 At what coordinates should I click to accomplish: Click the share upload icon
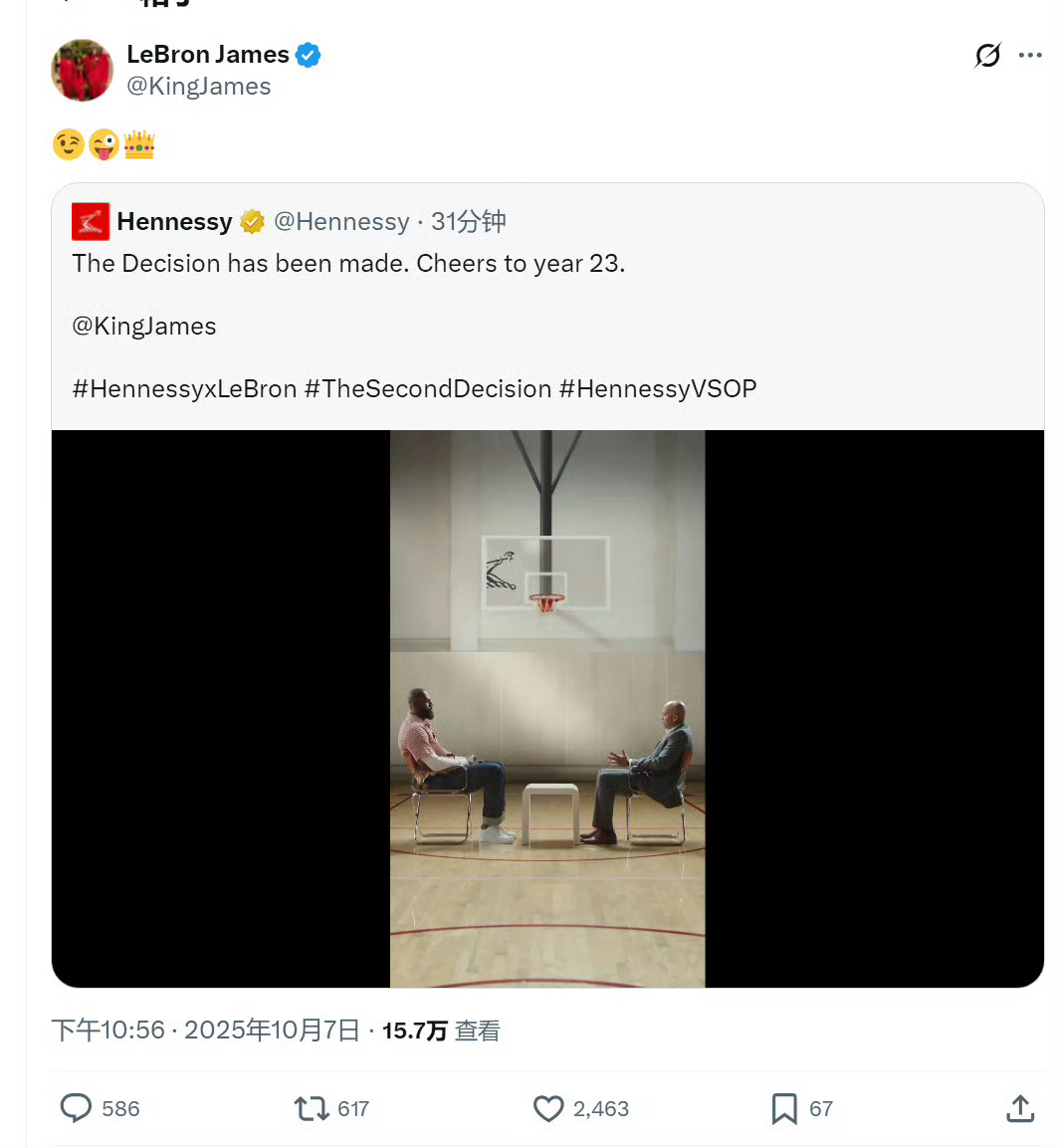click(x=1019, y=1108)
